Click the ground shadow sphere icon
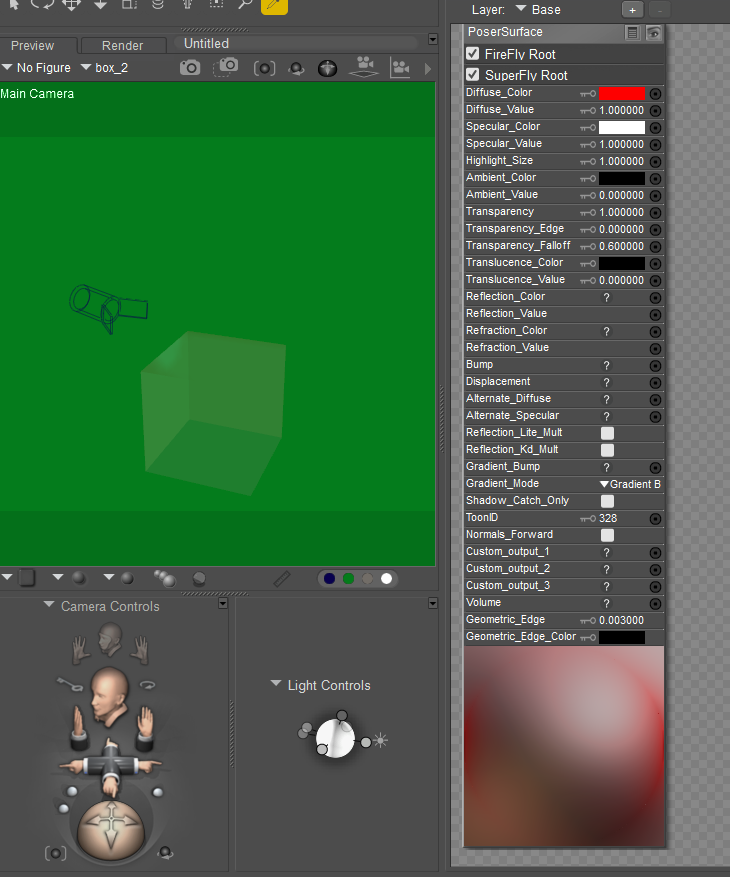This screenshot has width=730, height=877. (x=199, y=578)
